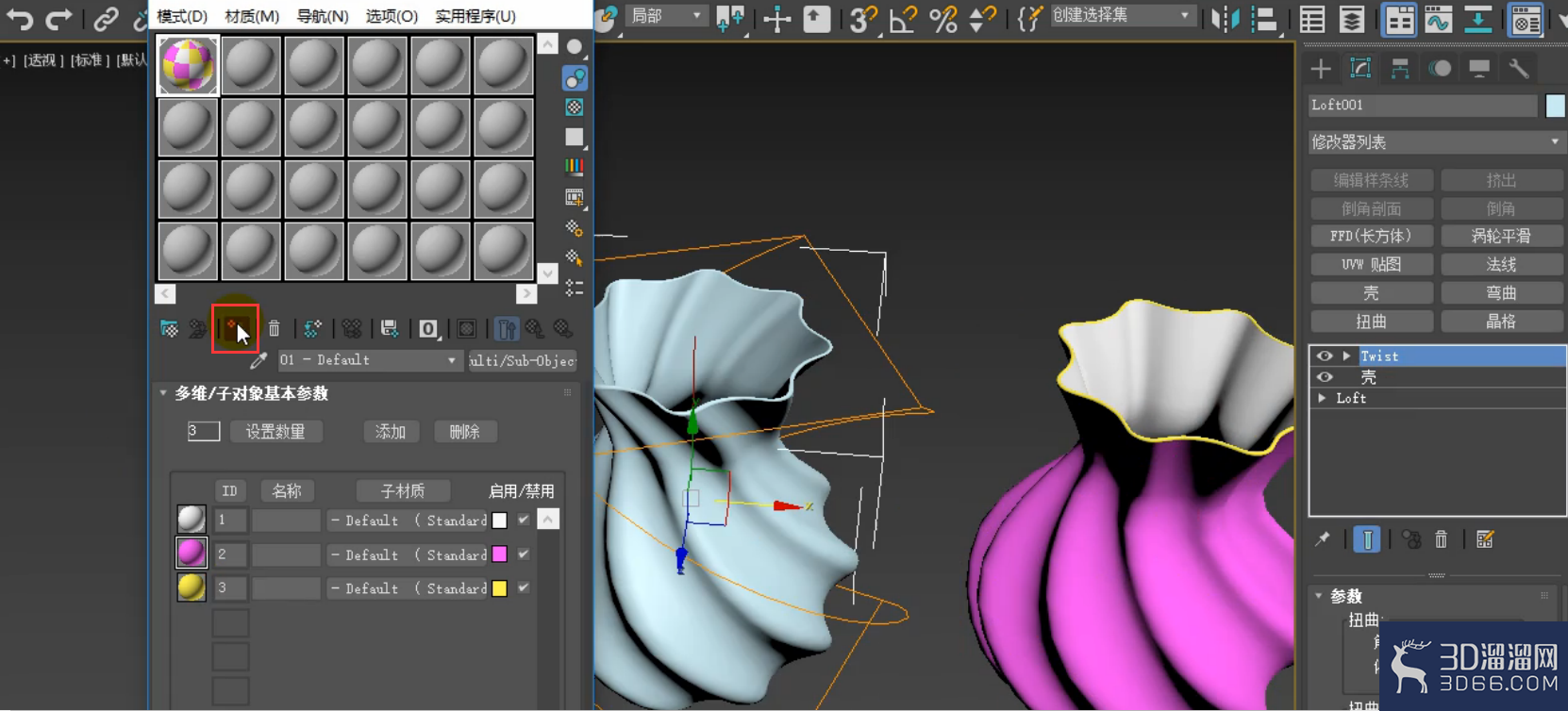Click Loft001 object color swatch
The image size is (1568, 711).
click(1555, 106)
